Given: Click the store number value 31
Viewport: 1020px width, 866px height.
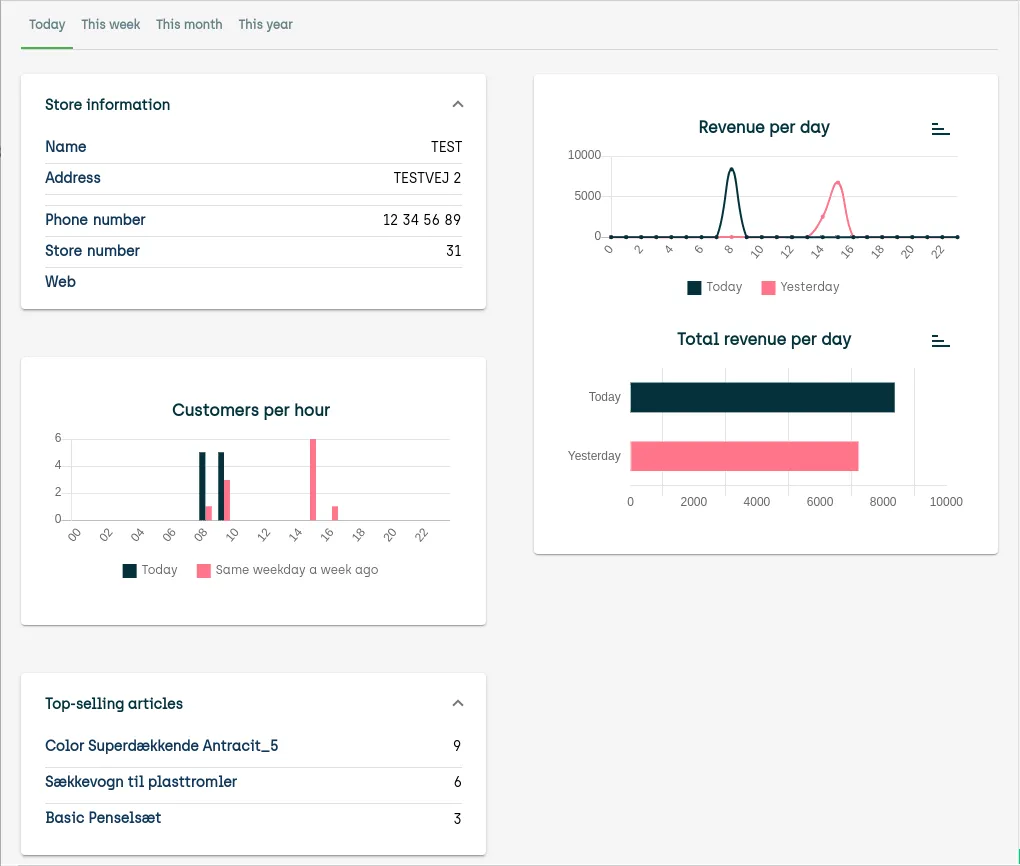Looking at the screenshot, I should pyautogui.click(x=453, y=251).
